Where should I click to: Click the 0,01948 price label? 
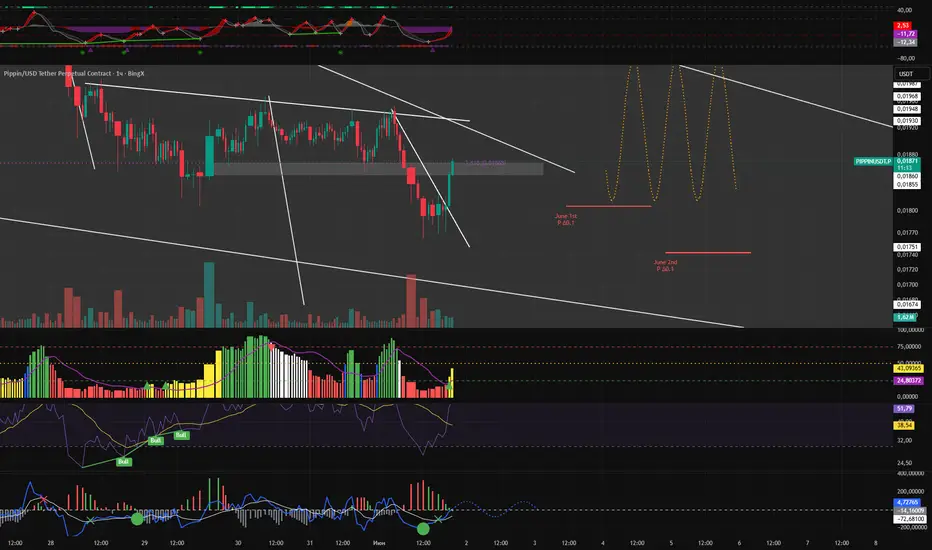pos(907,109)
